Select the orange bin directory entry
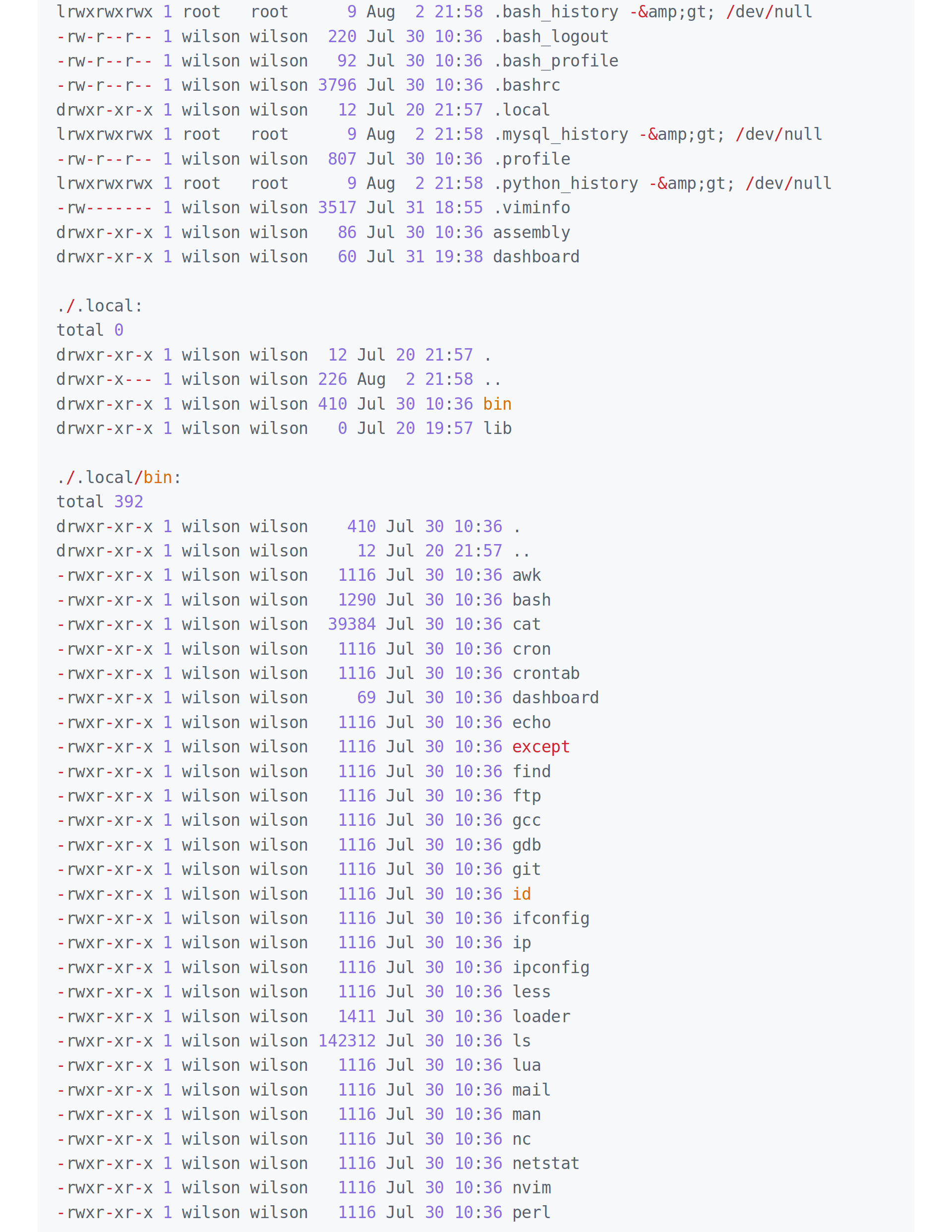 pyautogui.click(x=497, y=404)
